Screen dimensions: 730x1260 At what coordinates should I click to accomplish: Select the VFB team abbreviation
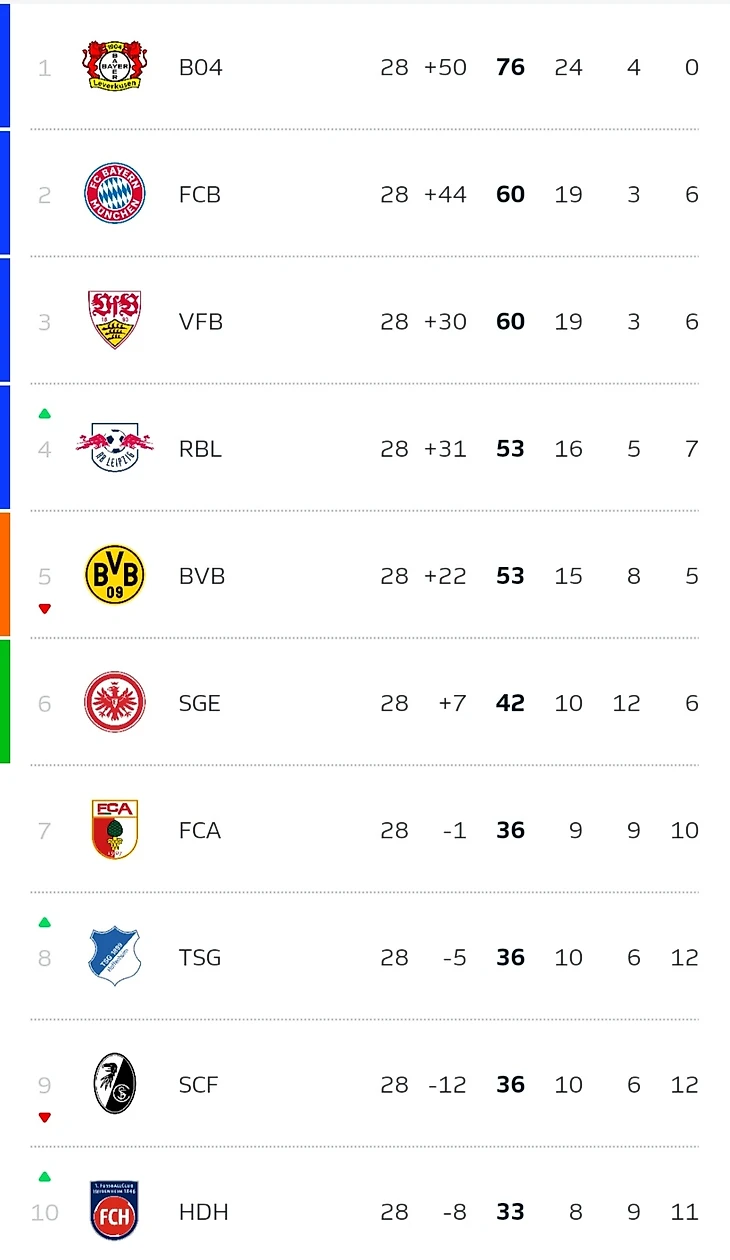point(200,322)
